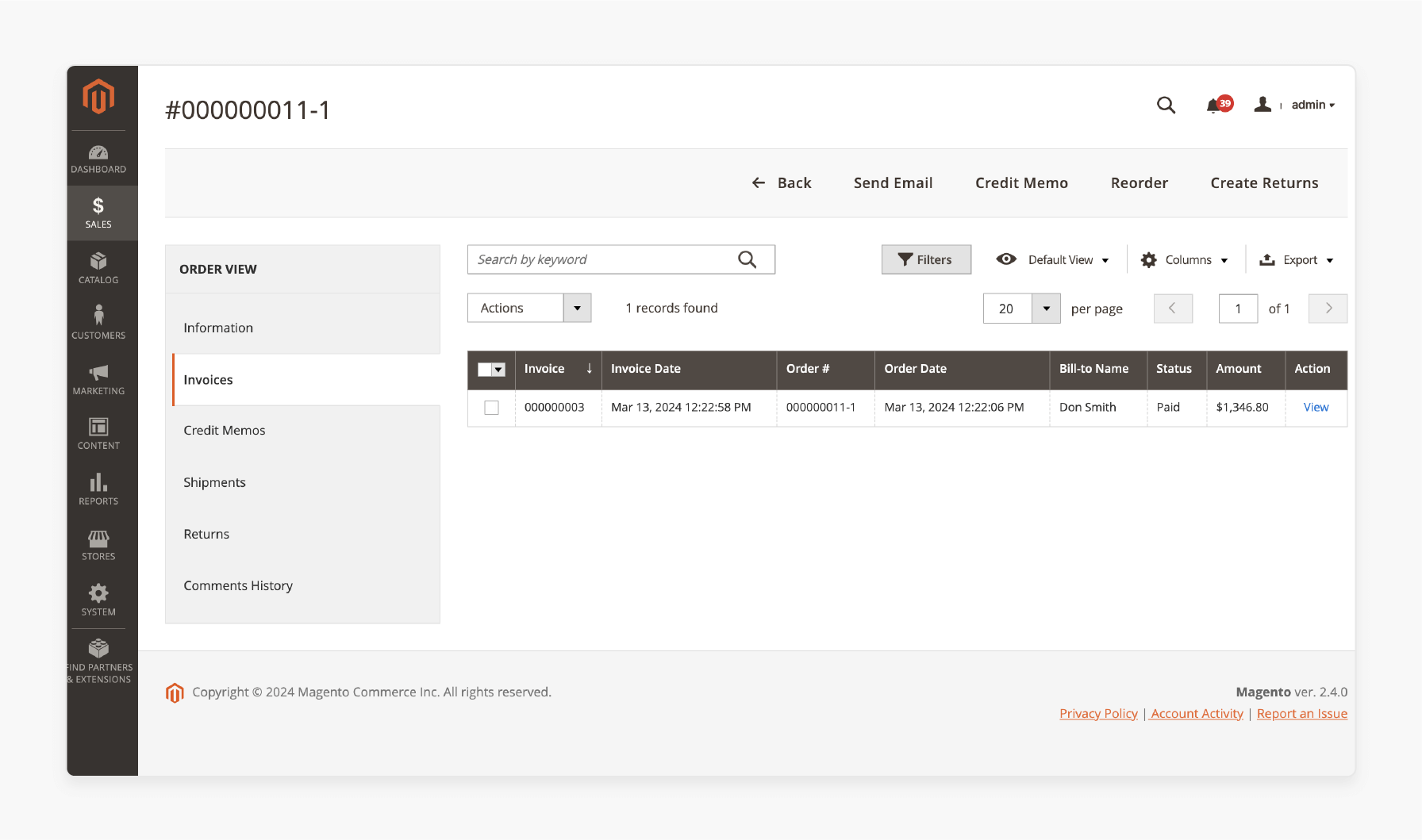Sort by Invoice Date column header
This screenshot has height=840, width=1422.
coord(689,369)
